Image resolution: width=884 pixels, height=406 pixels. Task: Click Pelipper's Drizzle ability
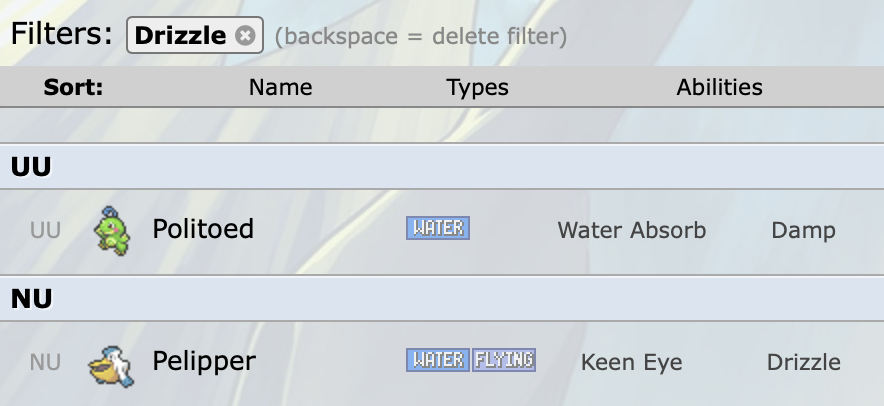point(803,362)
